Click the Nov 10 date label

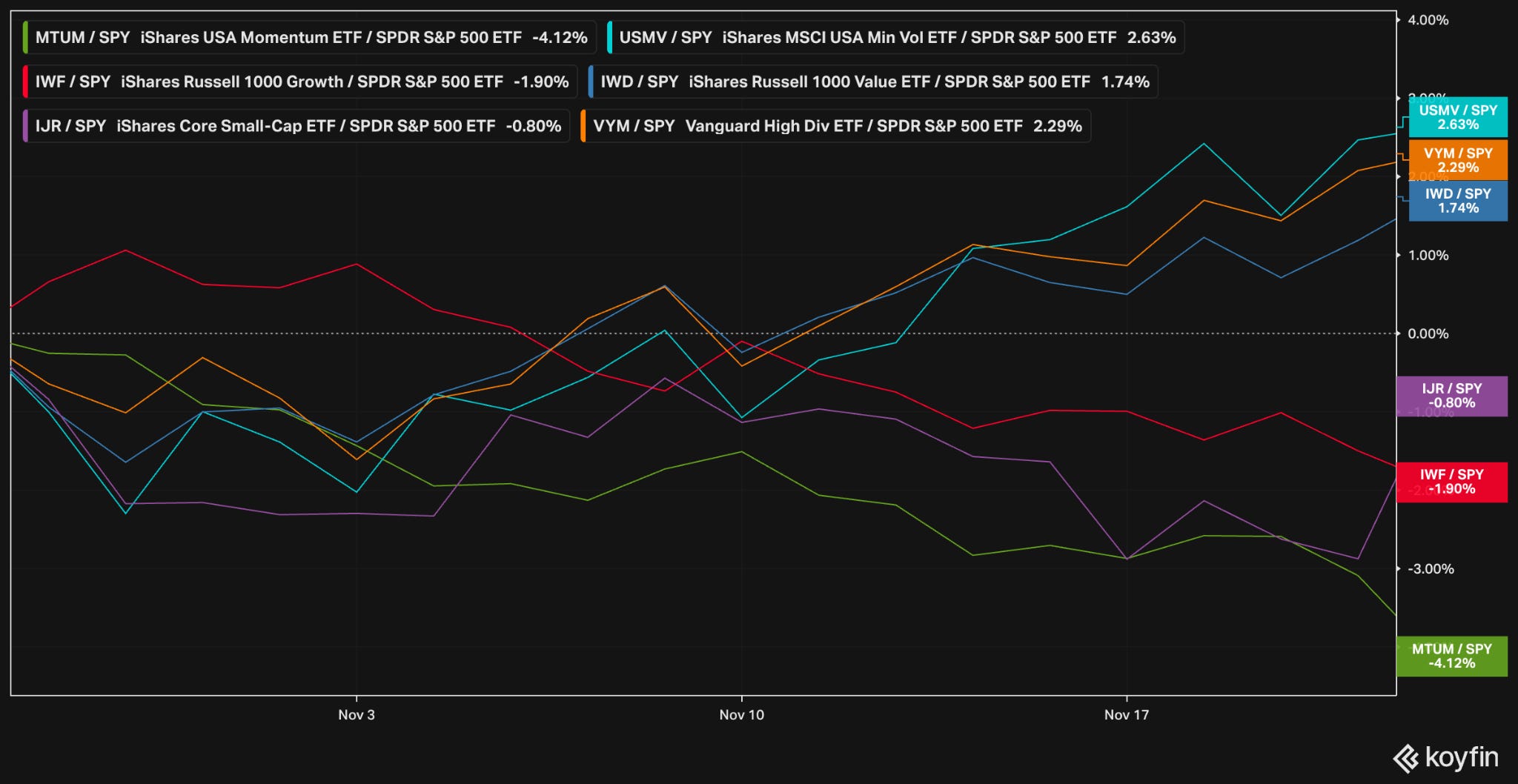point(741,715)
